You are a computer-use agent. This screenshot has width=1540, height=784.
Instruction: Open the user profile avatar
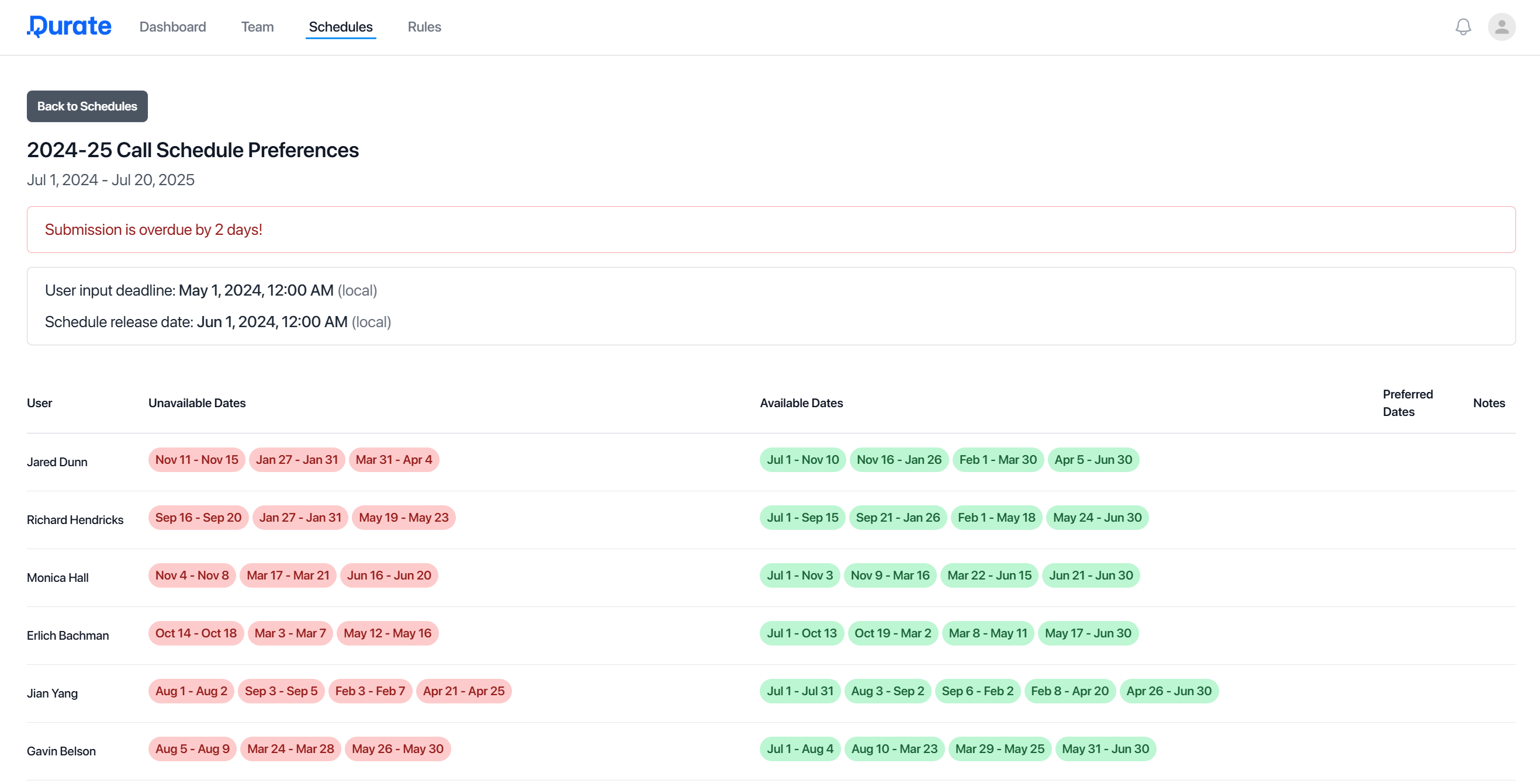[1500, 27]
